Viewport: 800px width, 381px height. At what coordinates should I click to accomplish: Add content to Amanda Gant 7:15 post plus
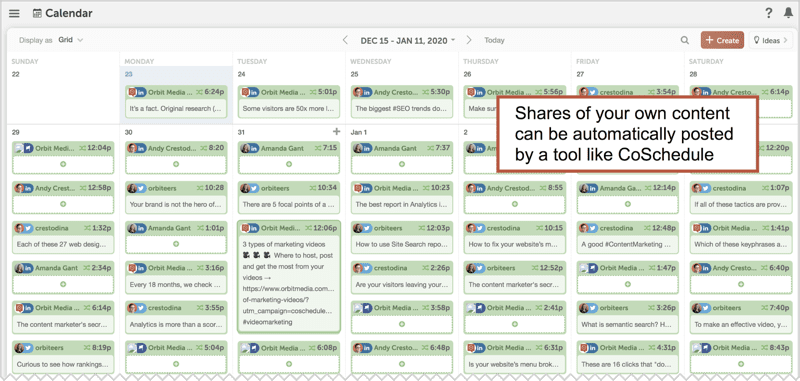pyautogui.click(x=289, y=164)
